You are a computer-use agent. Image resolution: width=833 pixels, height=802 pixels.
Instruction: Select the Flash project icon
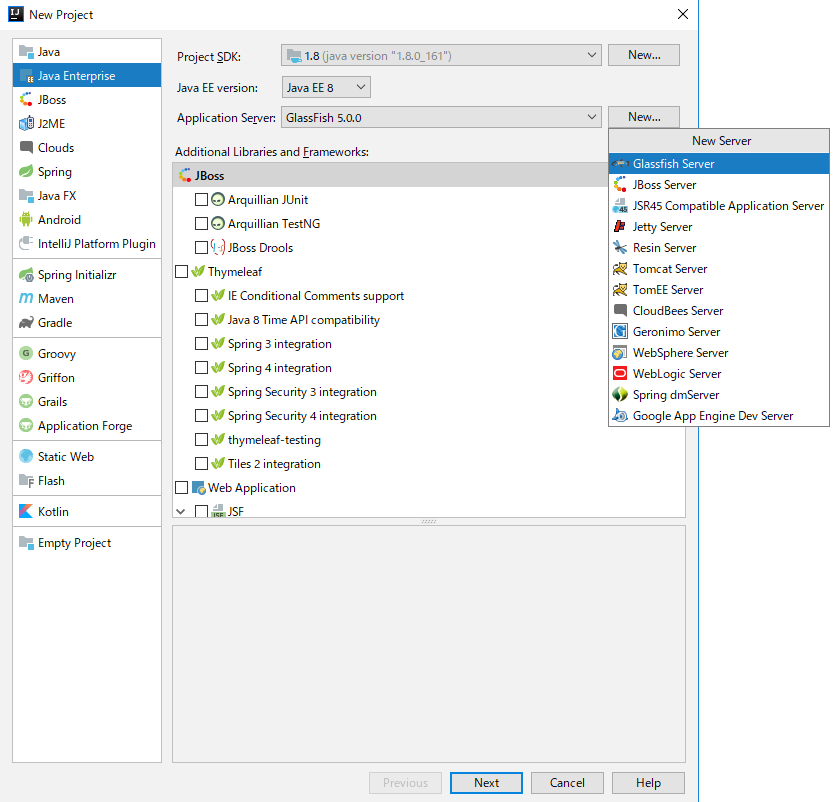point(26,480)
